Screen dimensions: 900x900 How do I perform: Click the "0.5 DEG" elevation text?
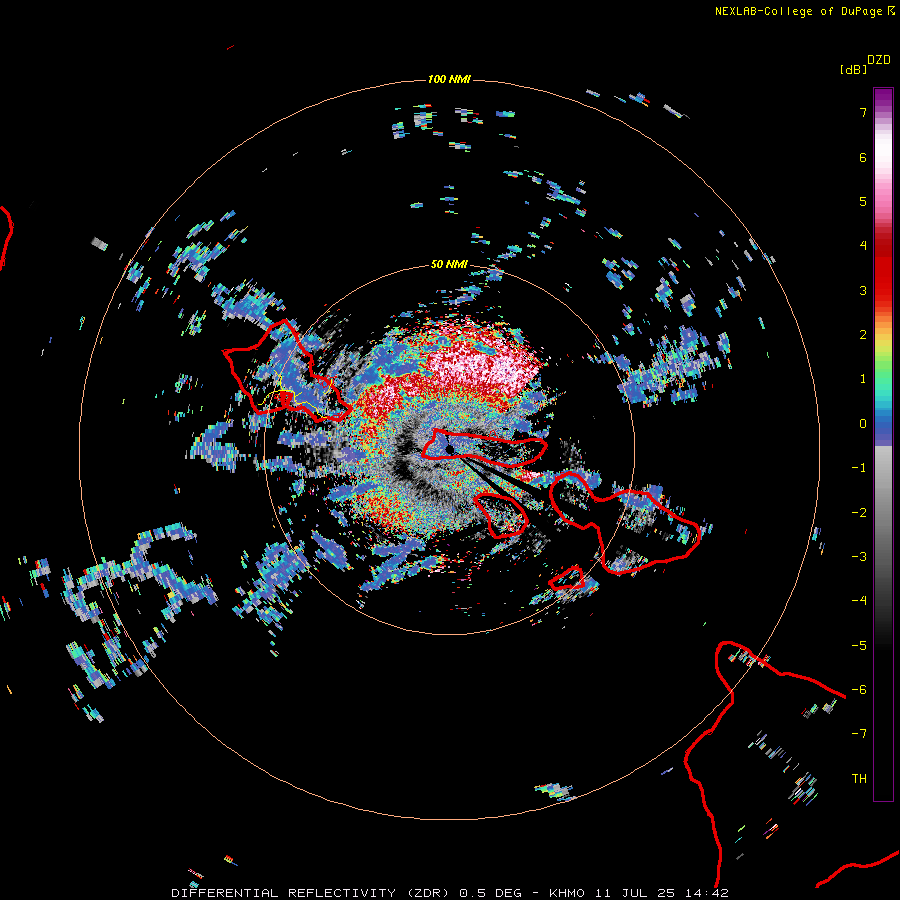(x=490, y=893)
